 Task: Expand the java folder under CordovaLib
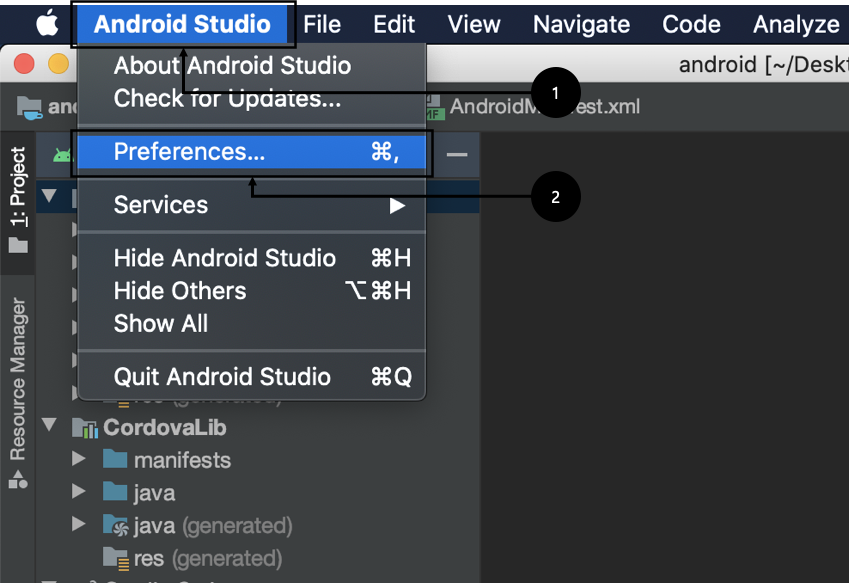(x=79, y=492)
